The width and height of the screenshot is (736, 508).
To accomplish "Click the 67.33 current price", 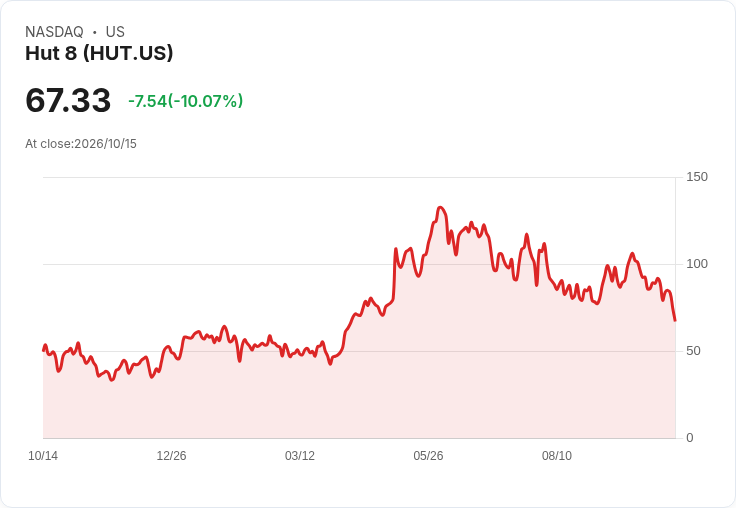I will pos(68,100).
